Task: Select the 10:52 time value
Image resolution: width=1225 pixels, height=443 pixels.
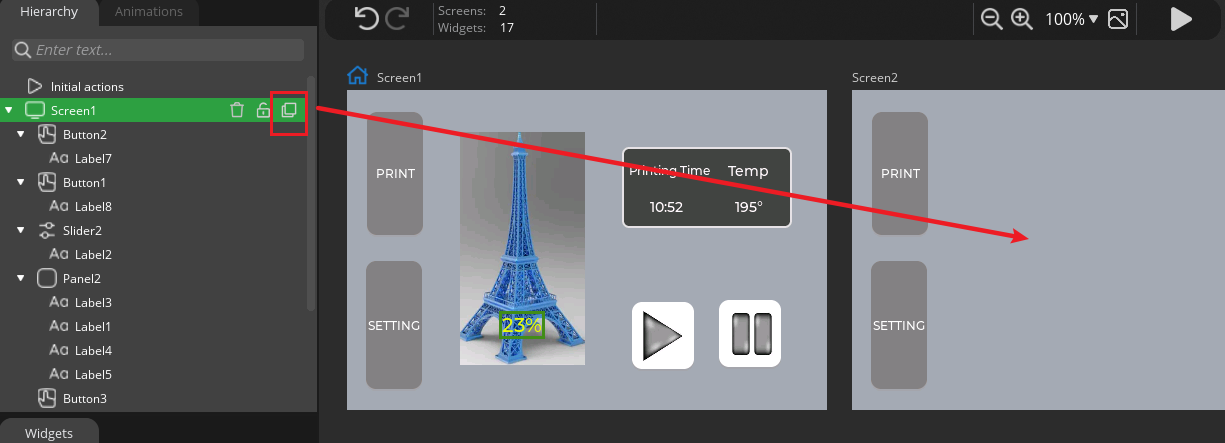Action: (x=666, y=207)
